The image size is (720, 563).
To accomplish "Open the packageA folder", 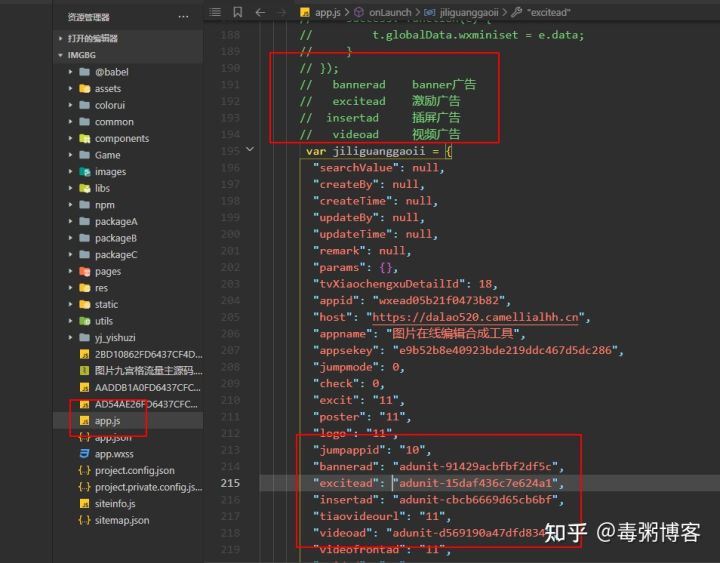I will (x=116, y=221).
